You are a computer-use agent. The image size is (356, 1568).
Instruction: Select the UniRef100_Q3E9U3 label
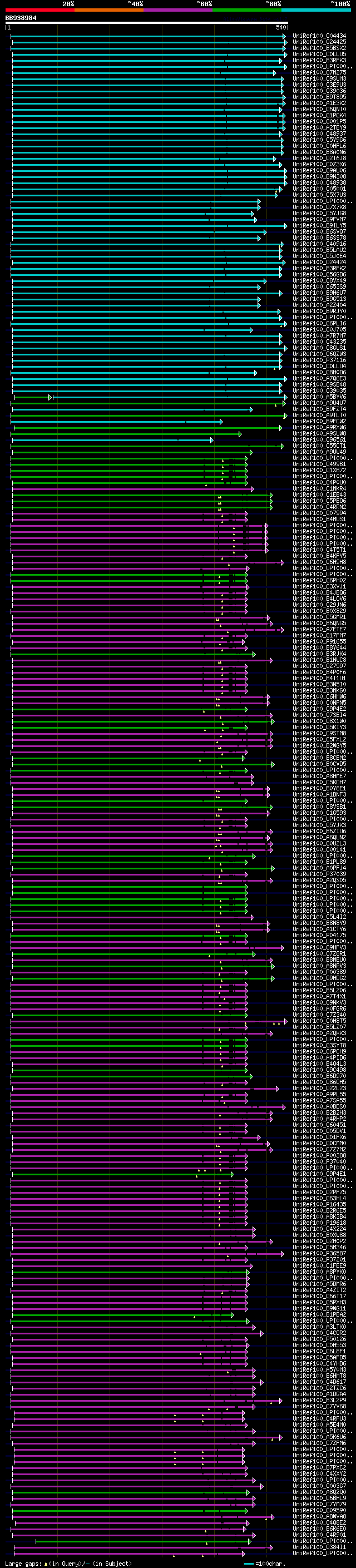tap(319, 85)
